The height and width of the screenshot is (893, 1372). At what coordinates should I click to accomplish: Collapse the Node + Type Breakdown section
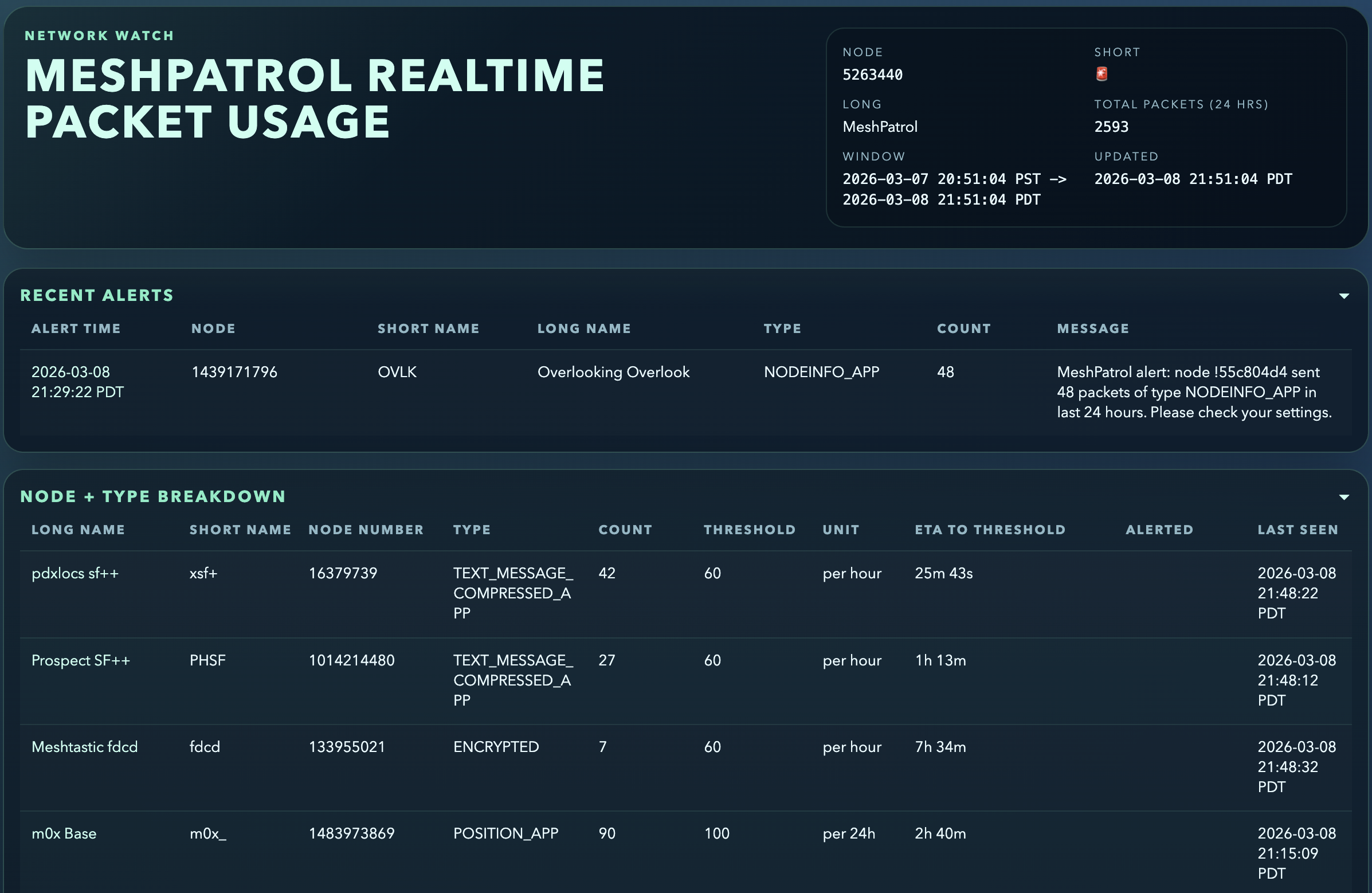coord(1344,497)
